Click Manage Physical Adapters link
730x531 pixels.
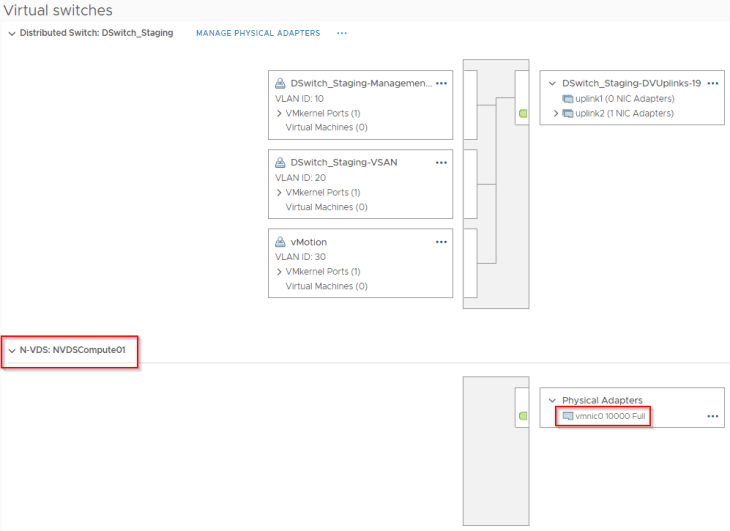(258, 33)
